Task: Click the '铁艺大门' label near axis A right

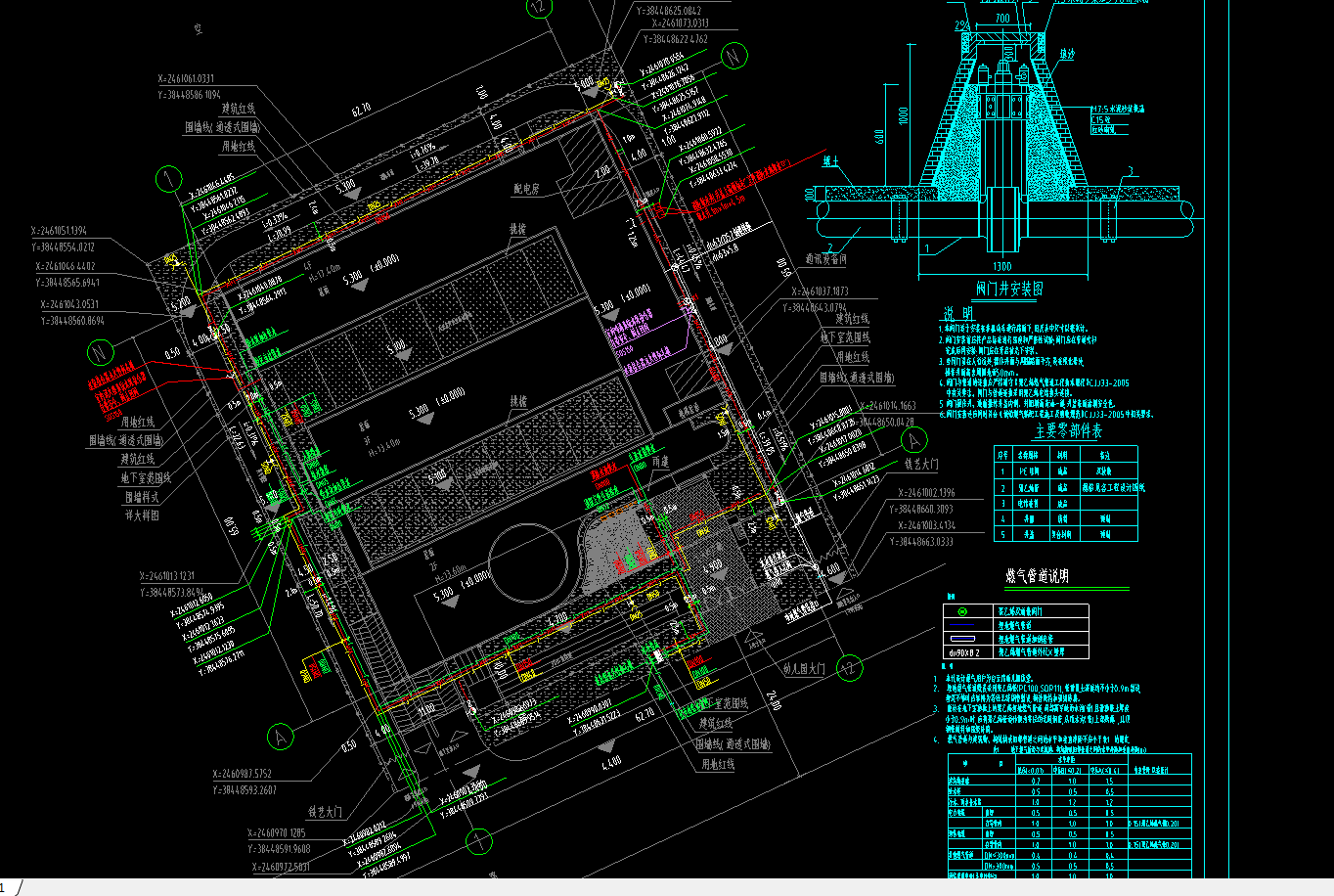Action: tap(921, 464)
